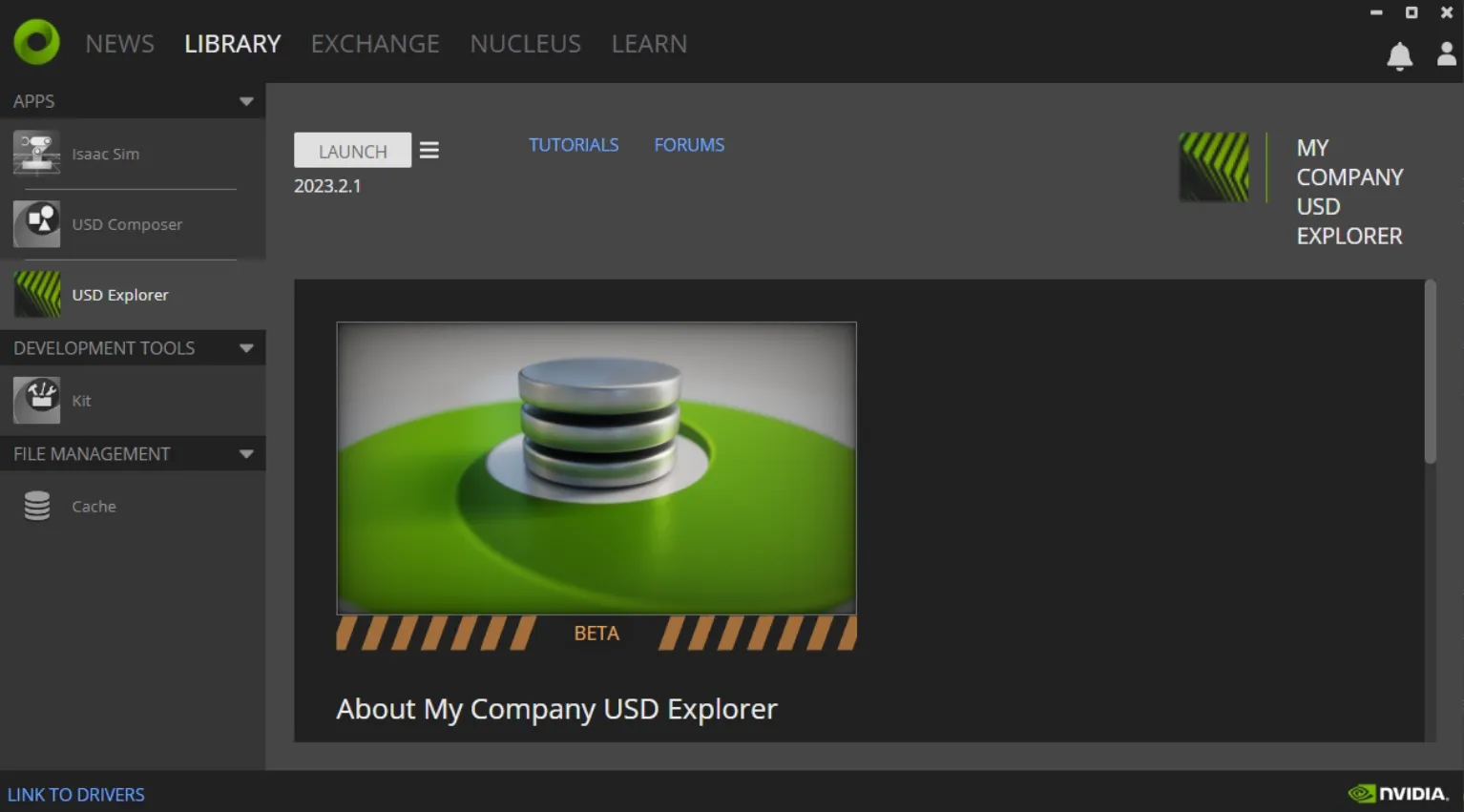Image resolution: width=1464 pixels, height=812 pixels.
Task: Open the EXCHANGE tab
Action: click(375, 44)
